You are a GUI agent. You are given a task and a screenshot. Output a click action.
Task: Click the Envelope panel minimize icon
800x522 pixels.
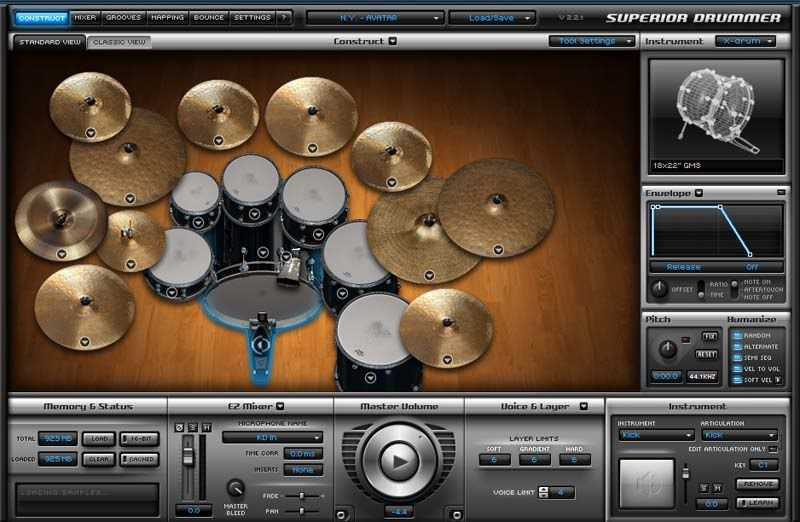(x=781, y=192)
